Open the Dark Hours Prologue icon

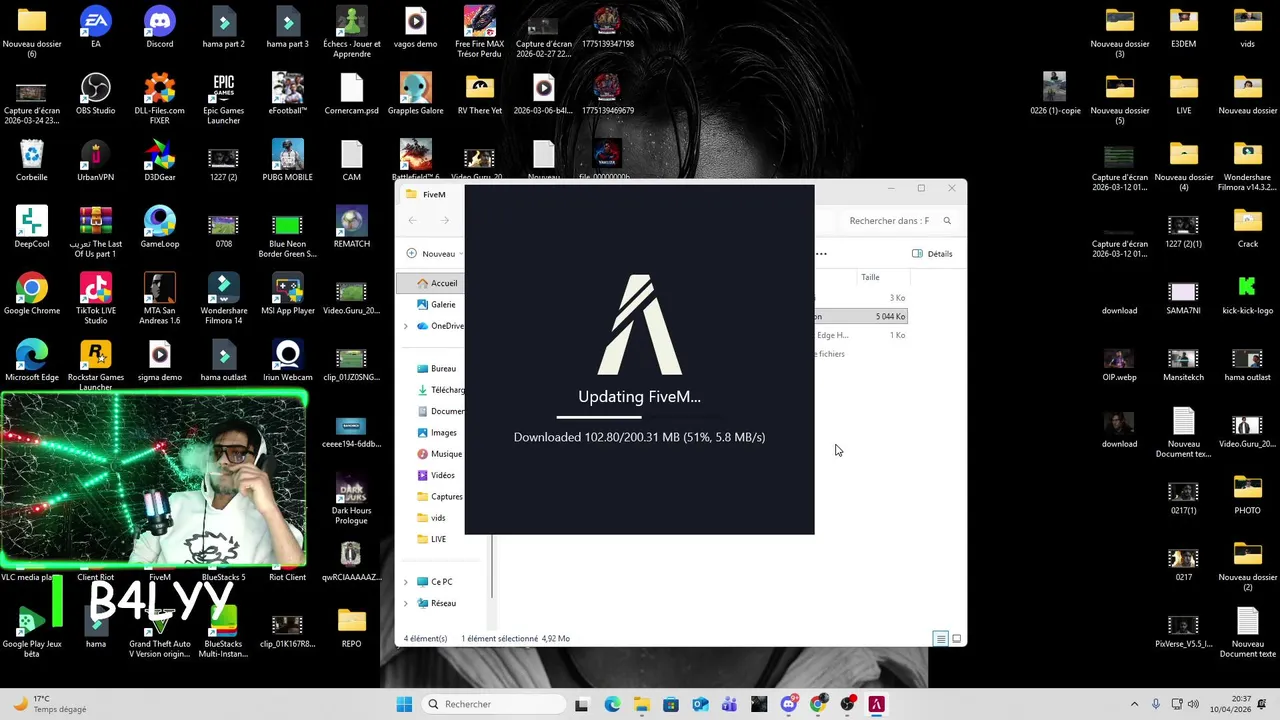352,499
